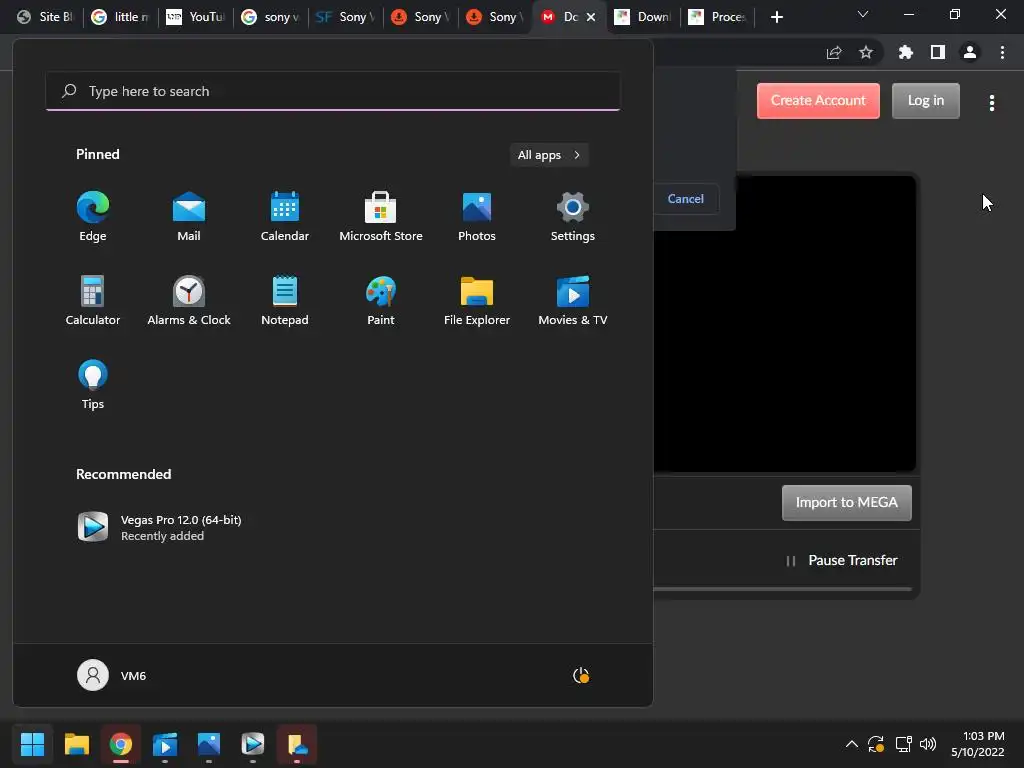This screenshot has height=768, width=1024.
Task: Open the clock and date flyout
Action: point(978,744)
